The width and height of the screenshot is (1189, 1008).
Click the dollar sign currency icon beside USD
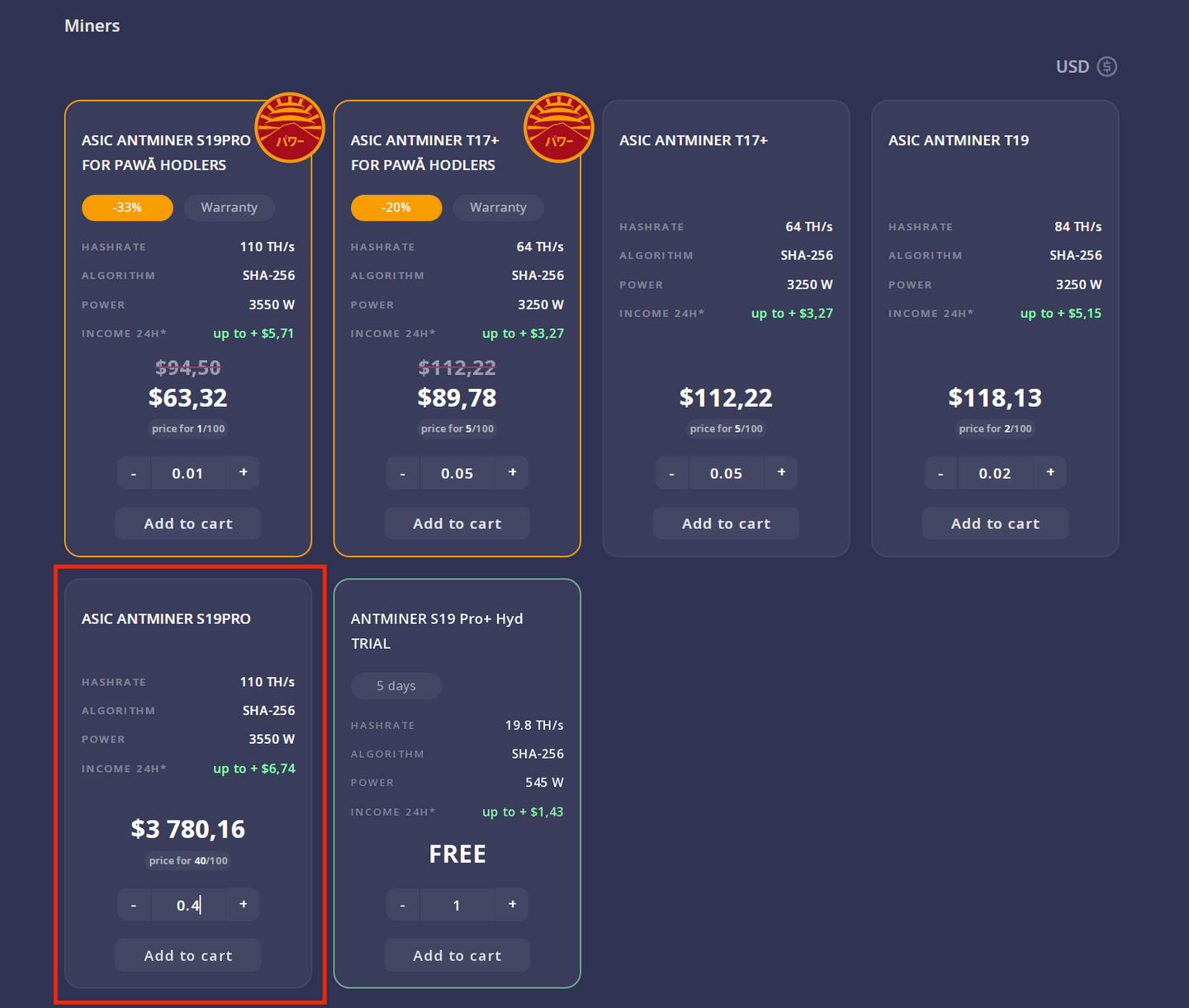point(1108,66)
